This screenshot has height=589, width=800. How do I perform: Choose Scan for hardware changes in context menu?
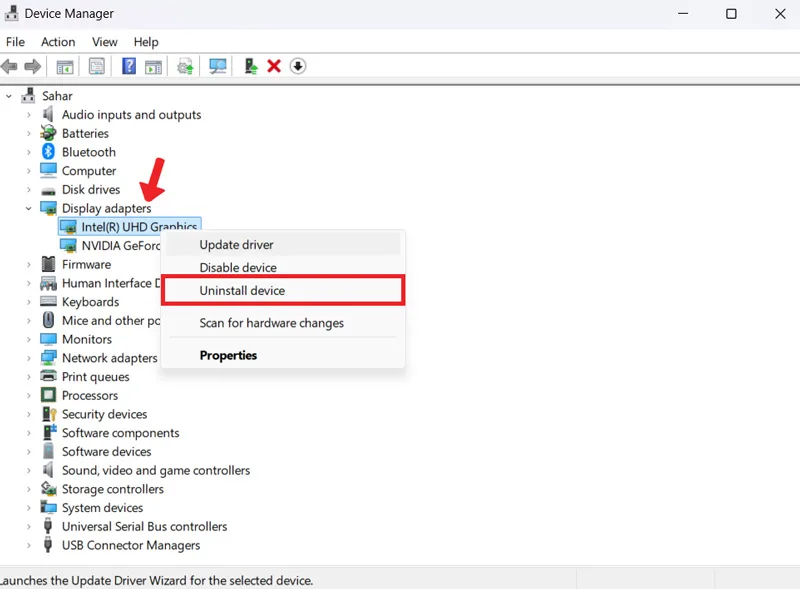tap(283, 323)
